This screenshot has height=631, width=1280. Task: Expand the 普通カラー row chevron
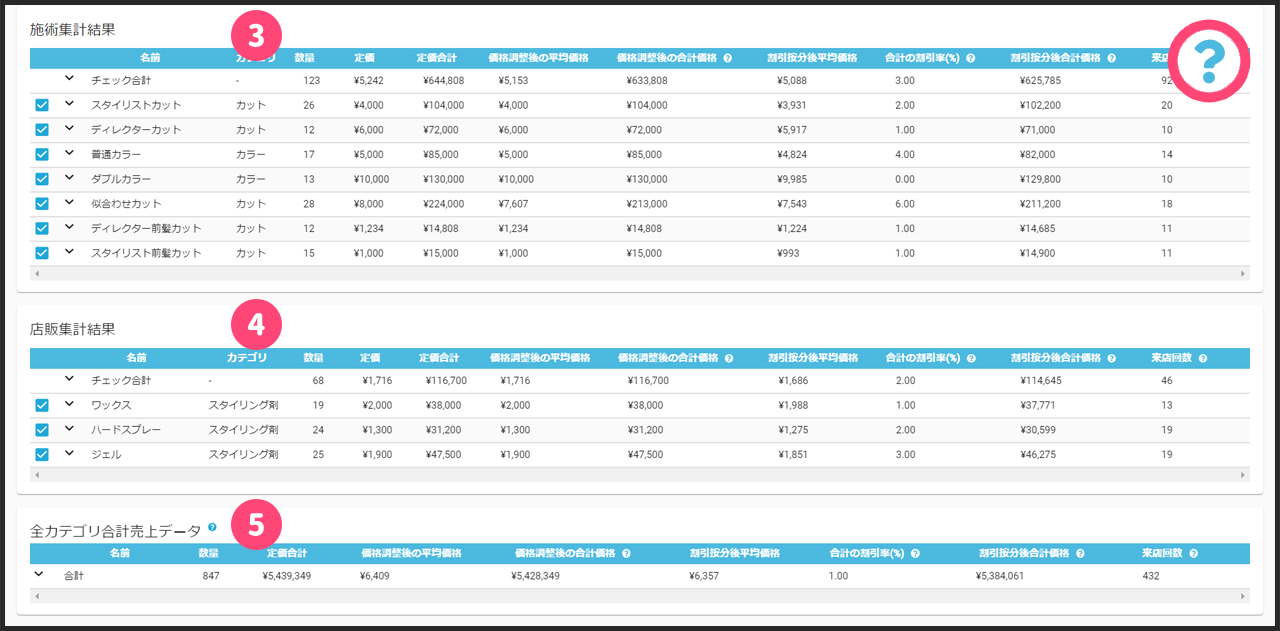point(70,153)
